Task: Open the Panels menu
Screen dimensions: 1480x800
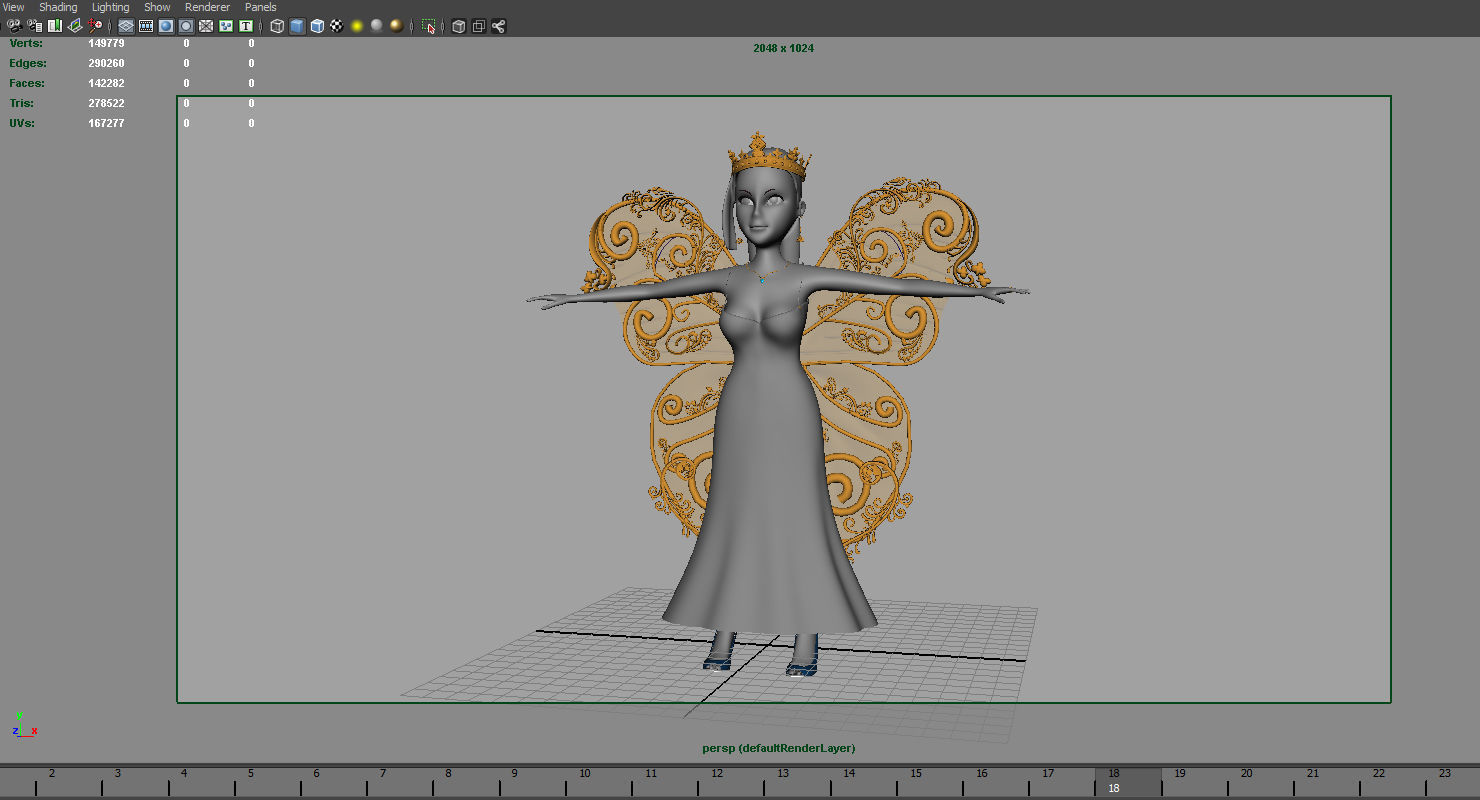Action: pyautogui.click(x=260, y=7)
